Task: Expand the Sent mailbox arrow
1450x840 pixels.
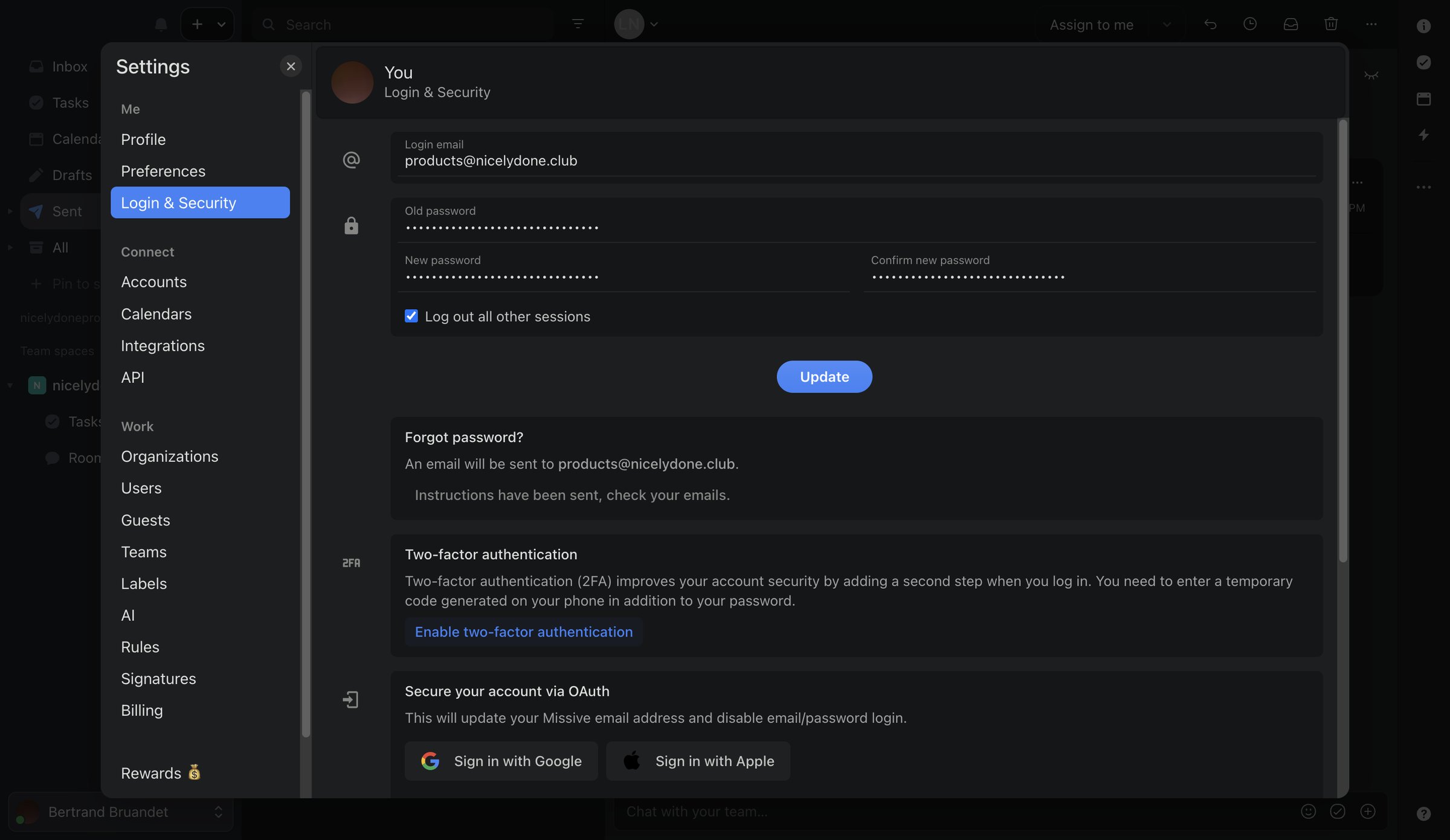Action: tap(10, 211)
